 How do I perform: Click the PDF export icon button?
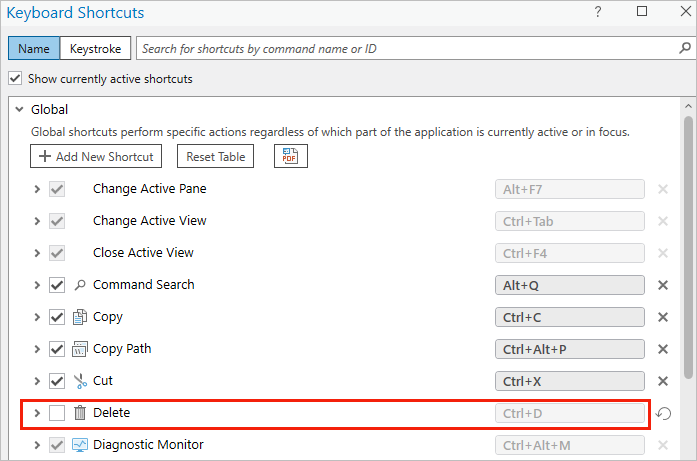pos(290,156)
